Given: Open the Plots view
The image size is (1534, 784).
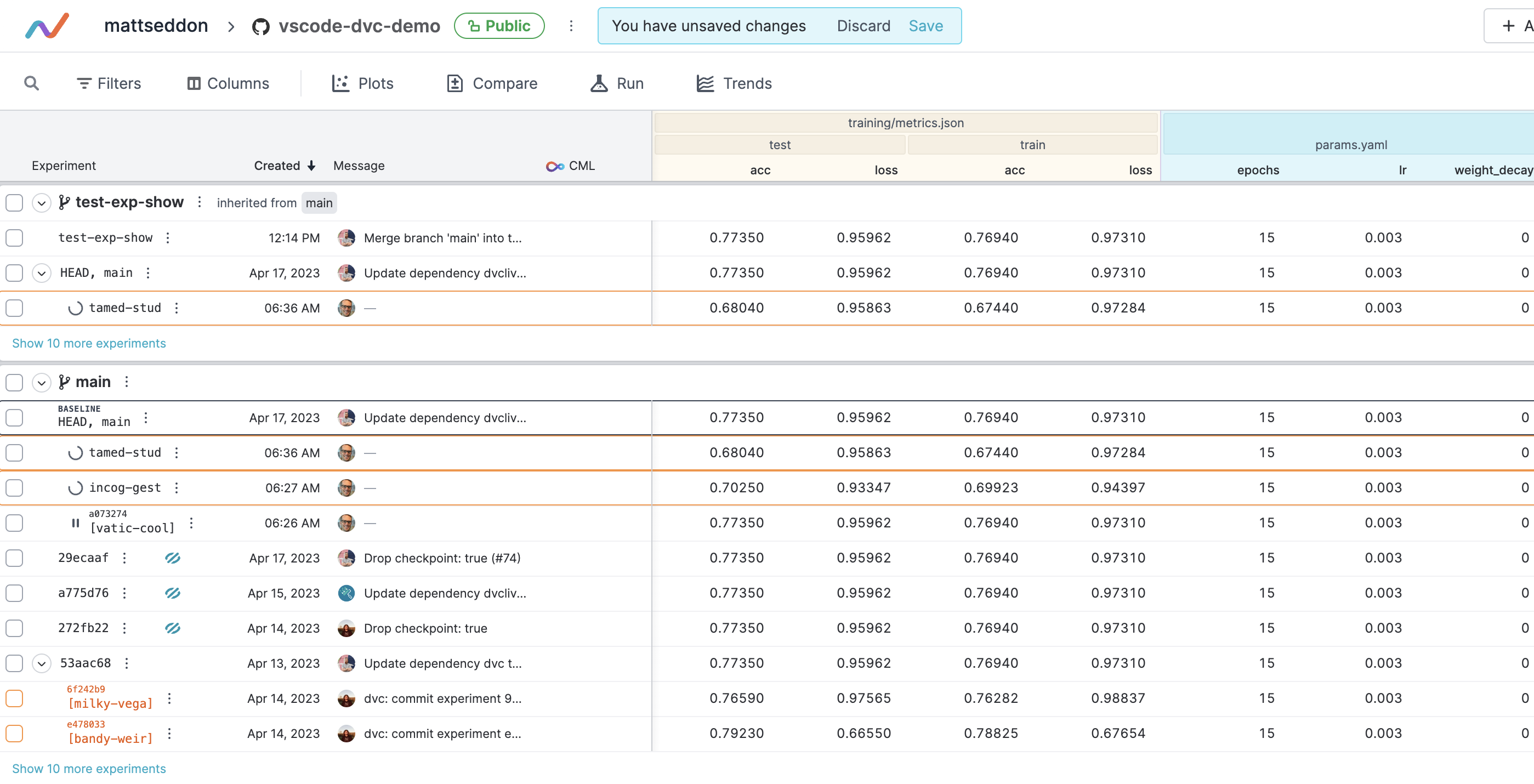Looking at the screenshot, I should (x=362, y=83).
